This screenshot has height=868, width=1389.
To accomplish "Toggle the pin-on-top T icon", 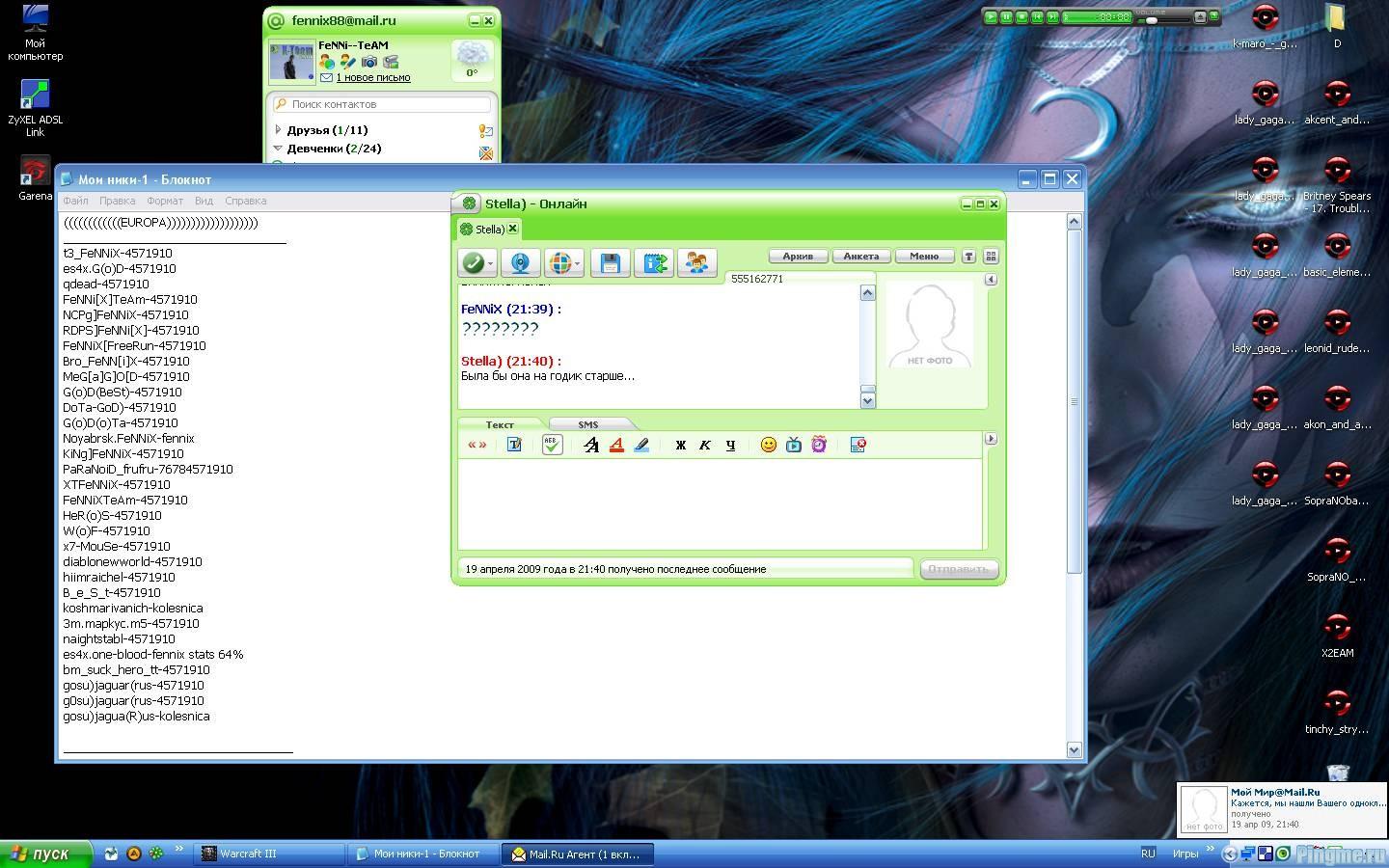I will point(969,257).
